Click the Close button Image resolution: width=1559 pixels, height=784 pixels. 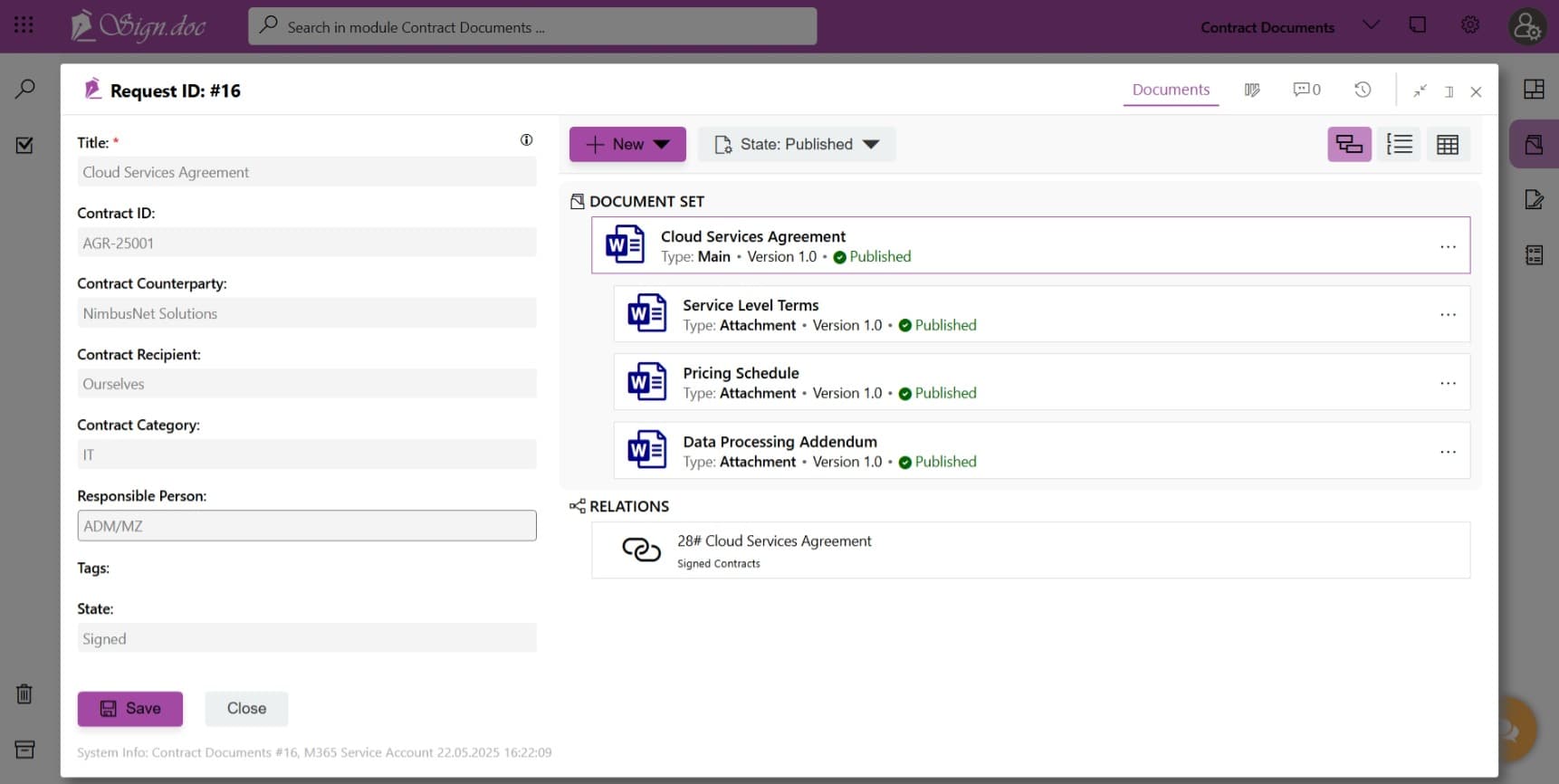coord(246,709)
